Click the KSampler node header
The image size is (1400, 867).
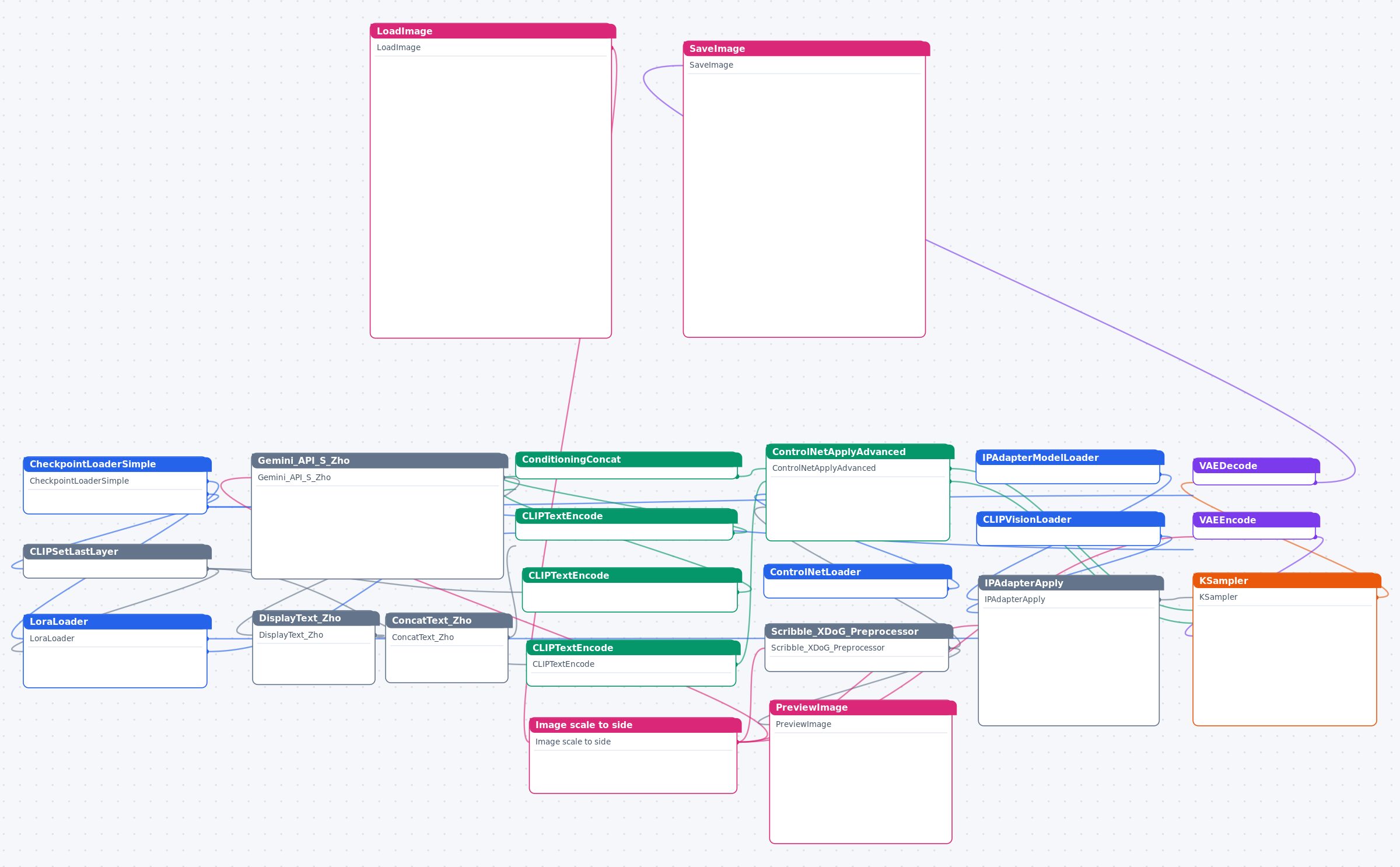click(1287, 581)
